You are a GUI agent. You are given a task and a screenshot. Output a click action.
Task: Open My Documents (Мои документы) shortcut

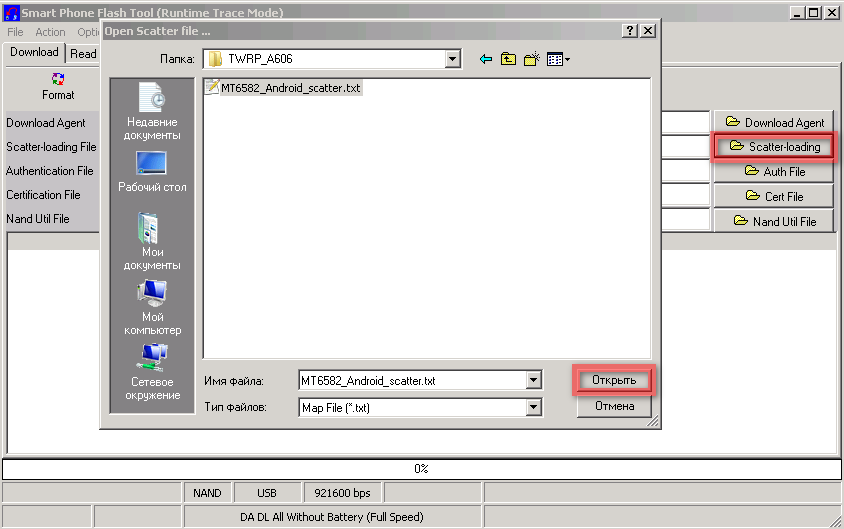152,241
